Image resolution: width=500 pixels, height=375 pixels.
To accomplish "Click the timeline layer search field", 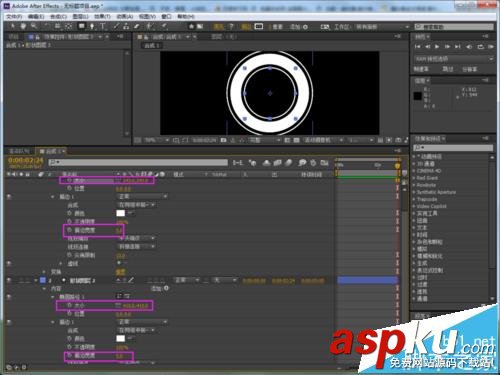I will (x=138, y=162).
